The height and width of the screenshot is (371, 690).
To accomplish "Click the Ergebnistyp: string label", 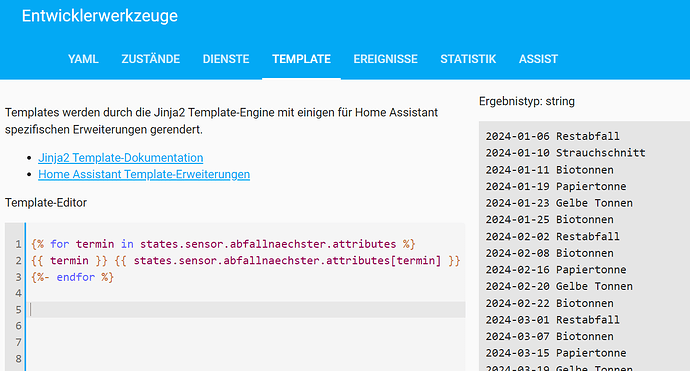I will tap(527, 101).
